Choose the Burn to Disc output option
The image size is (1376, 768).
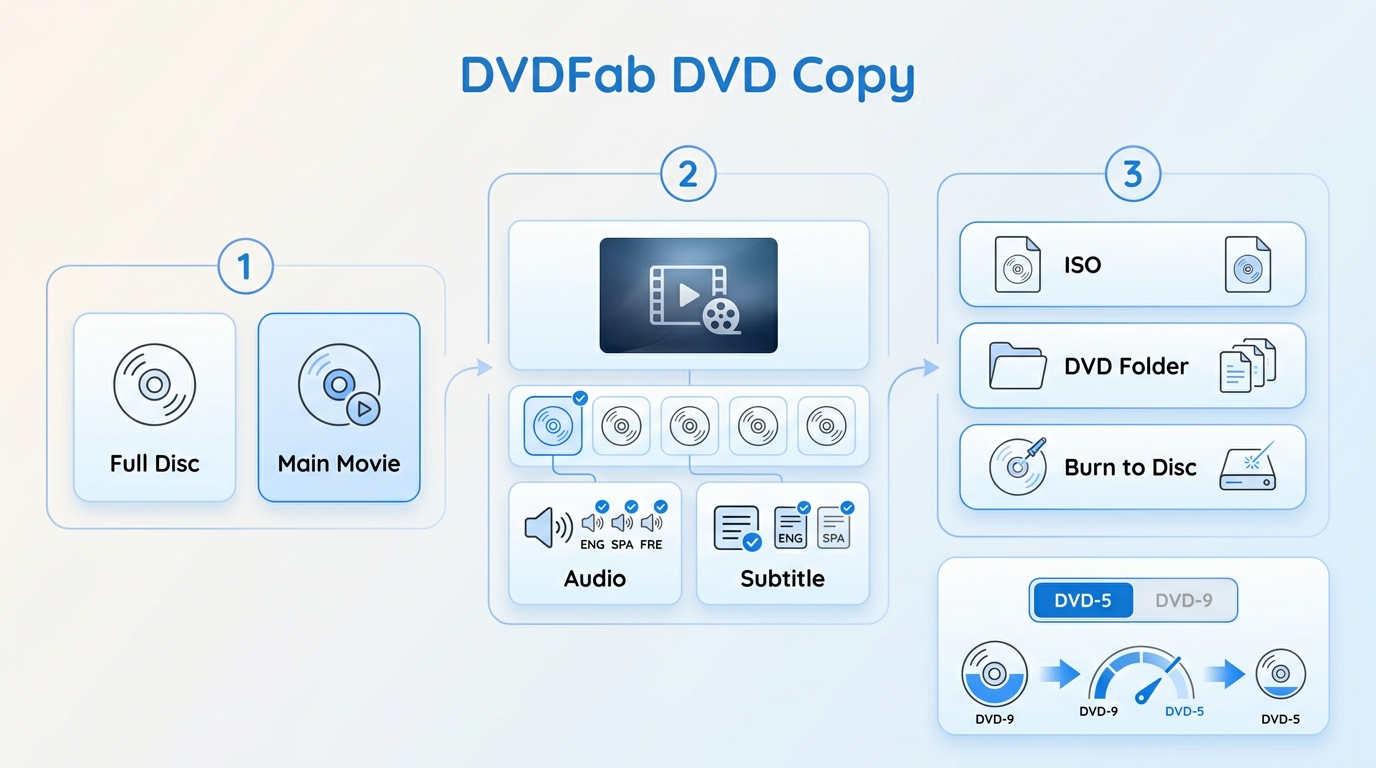point(1132,467)
